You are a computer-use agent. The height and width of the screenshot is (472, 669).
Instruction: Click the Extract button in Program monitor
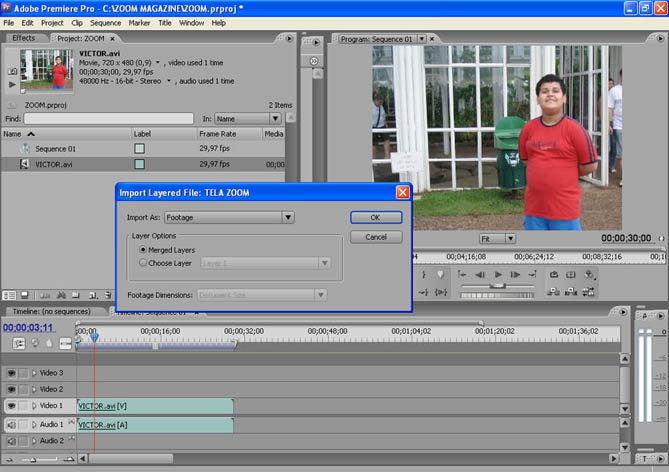571,291
